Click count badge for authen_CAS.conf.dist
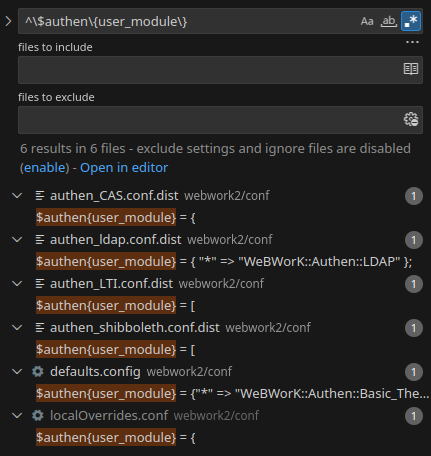 [414, 196]
